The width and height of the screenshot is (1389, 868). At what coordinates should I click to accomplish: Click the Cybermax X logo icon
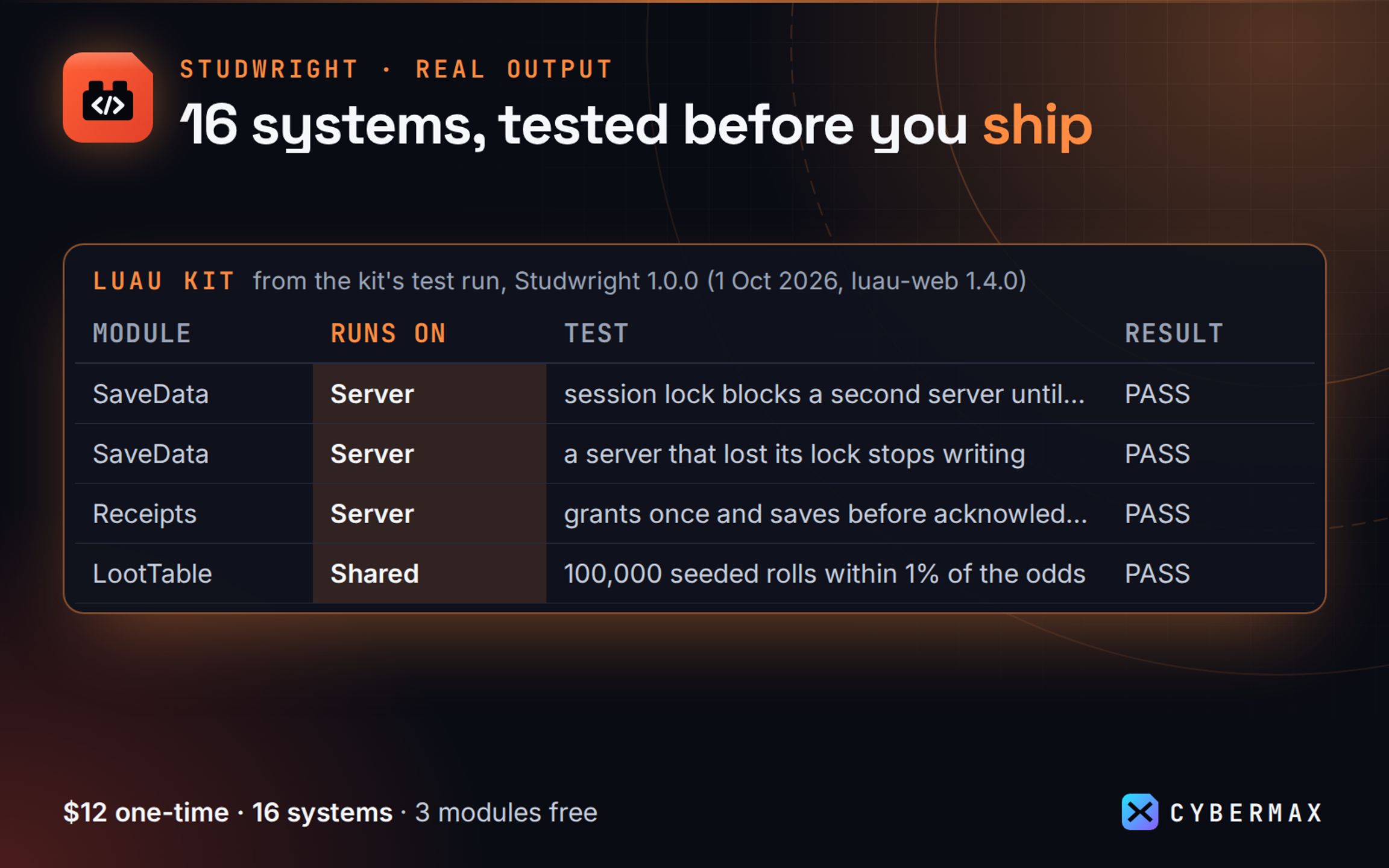click(1139, 812)
